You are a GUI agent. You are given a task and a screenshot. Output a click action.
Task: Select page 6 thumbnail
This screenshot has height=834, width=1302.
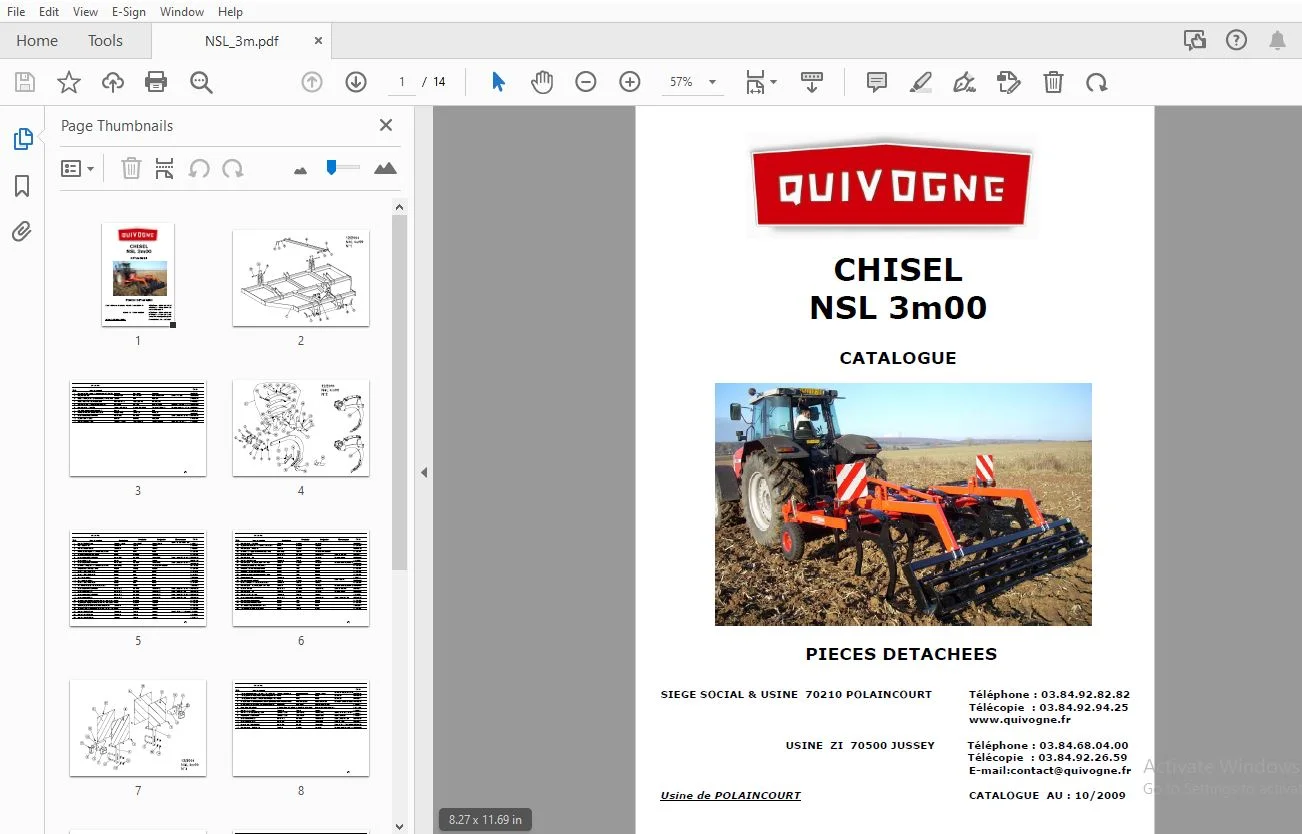tap(301, 578)
